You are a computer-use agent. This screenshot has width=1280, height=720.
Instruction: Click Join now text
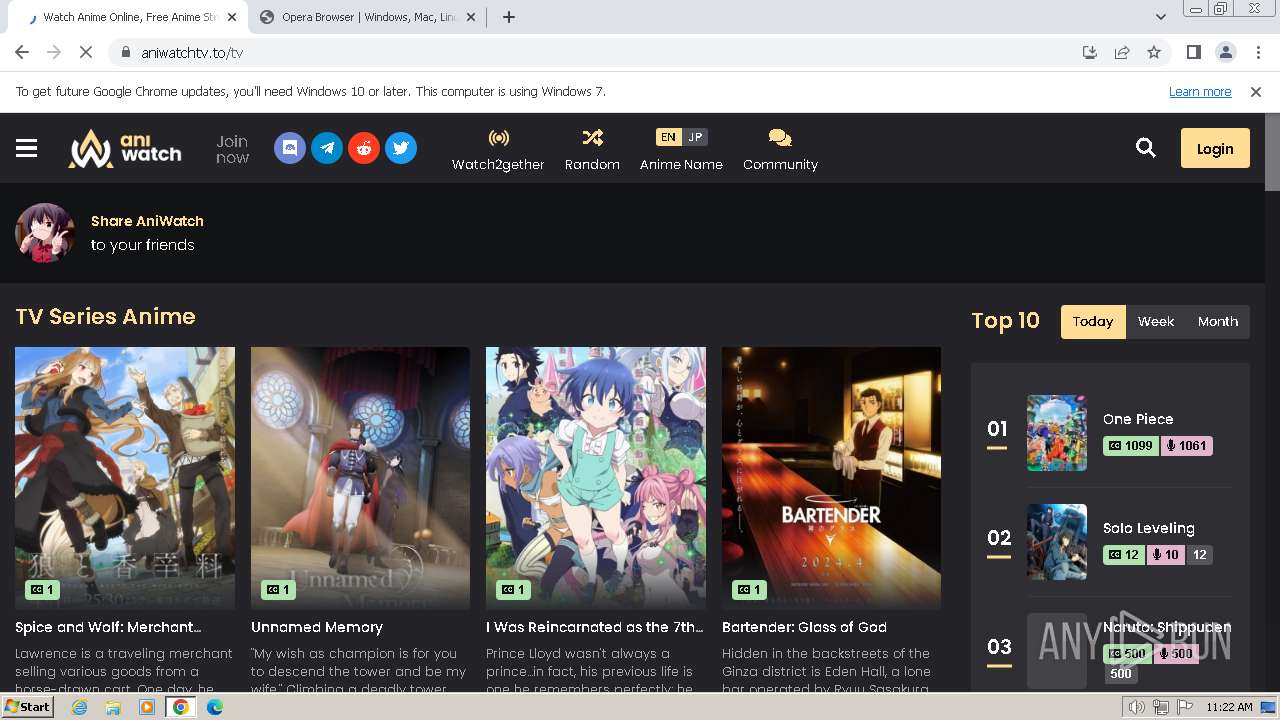click(232, 149)
